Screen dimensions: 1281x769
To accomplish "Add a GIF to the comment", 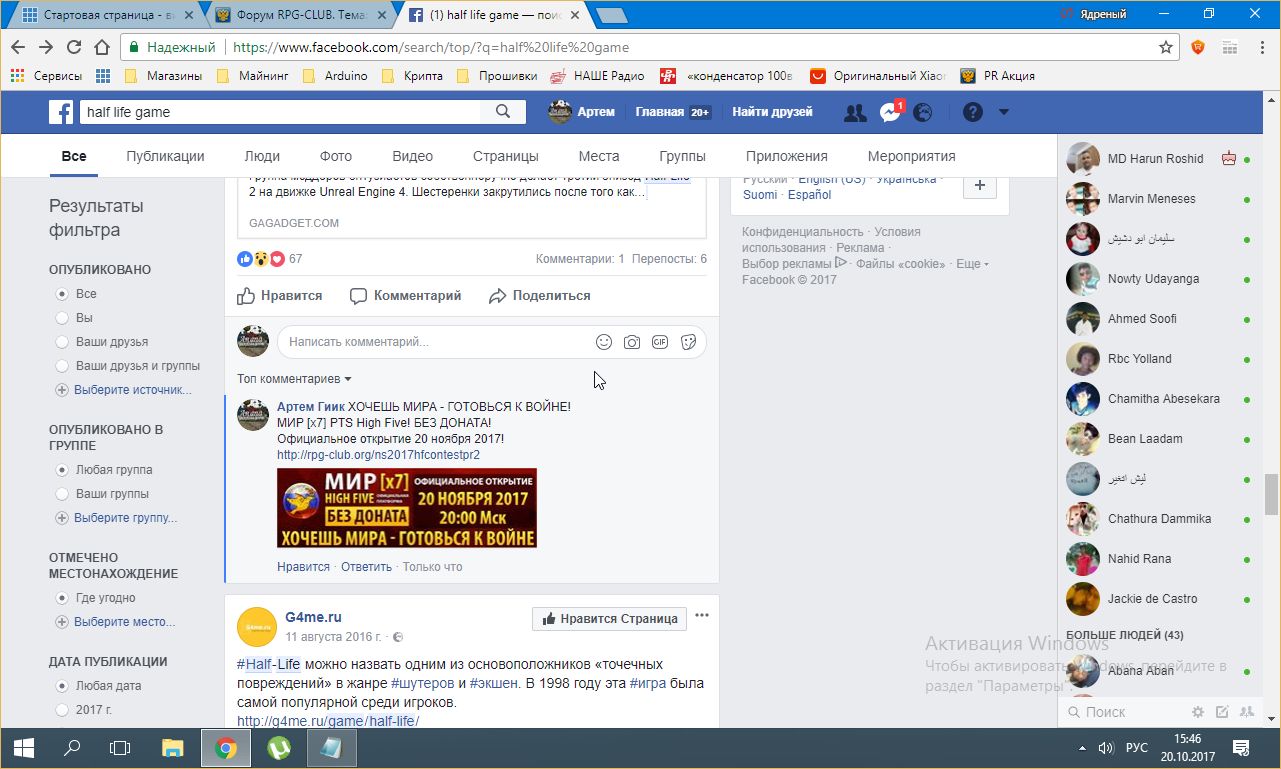I will tap(660, 342).
